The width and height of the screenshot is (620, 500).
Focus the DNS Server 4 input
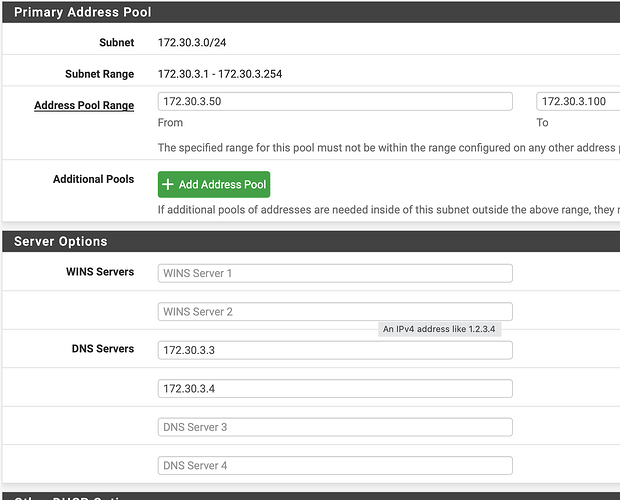(335, 465)
